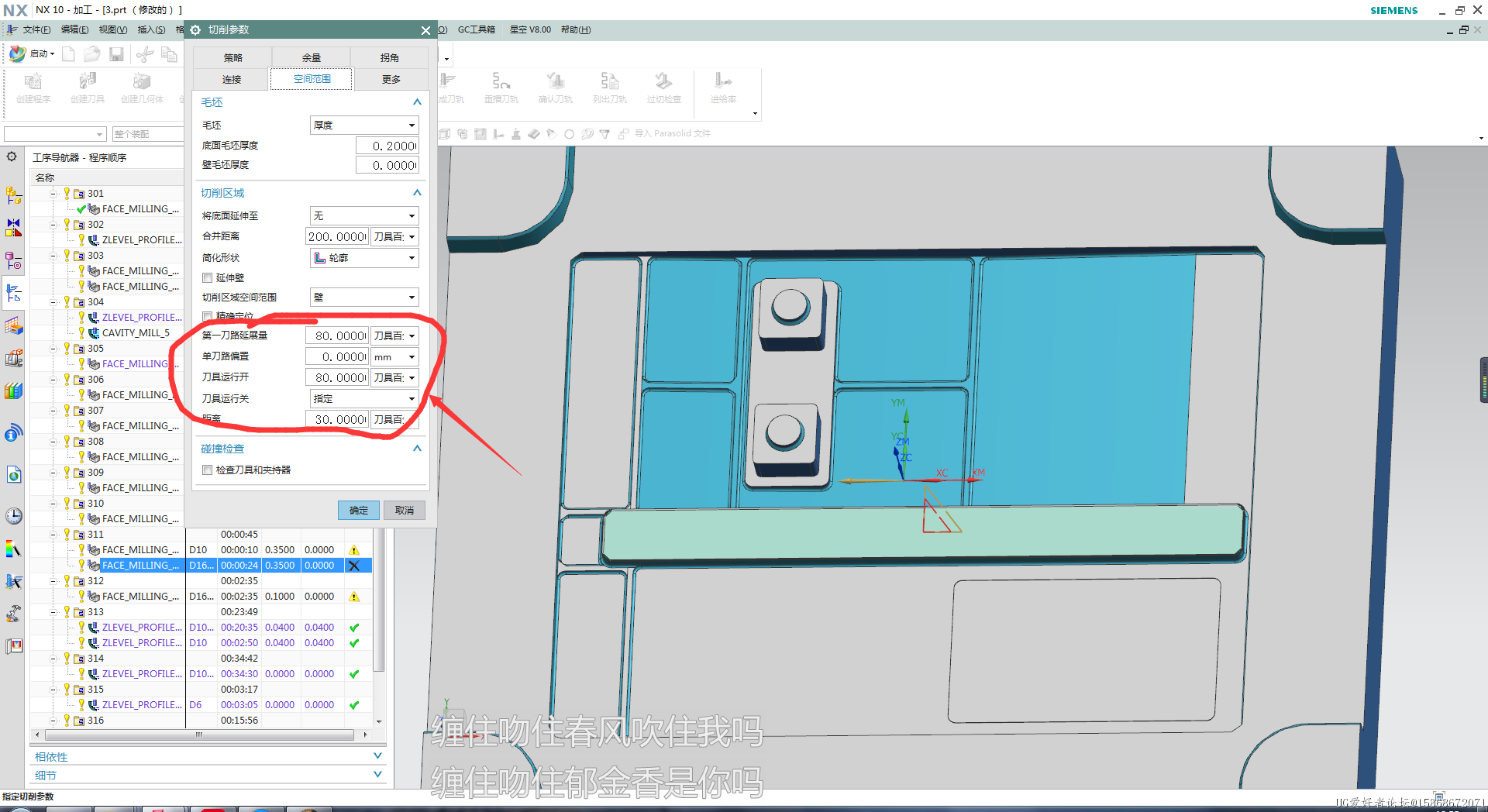1488x812 pixels.
Task: Click the Open file folder icon
Action: [92, 53]
